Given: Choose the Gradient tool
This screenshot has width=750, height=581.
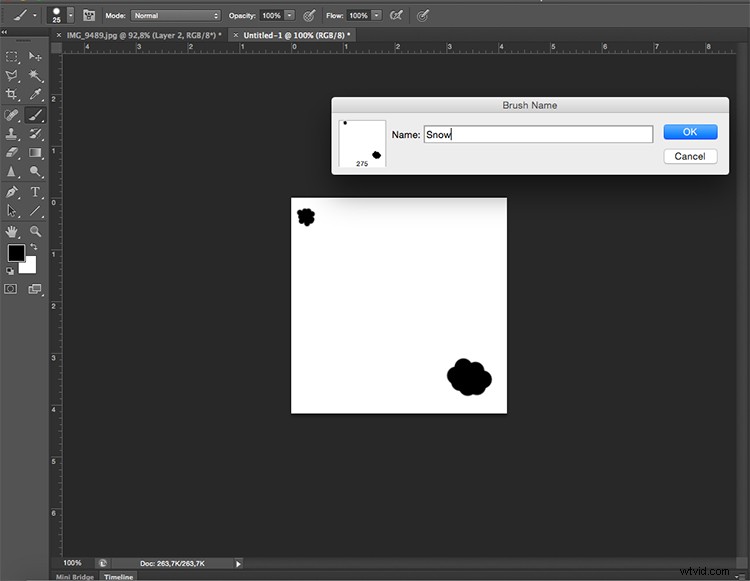Looking at the screenshot, I should tap(35, 152).
